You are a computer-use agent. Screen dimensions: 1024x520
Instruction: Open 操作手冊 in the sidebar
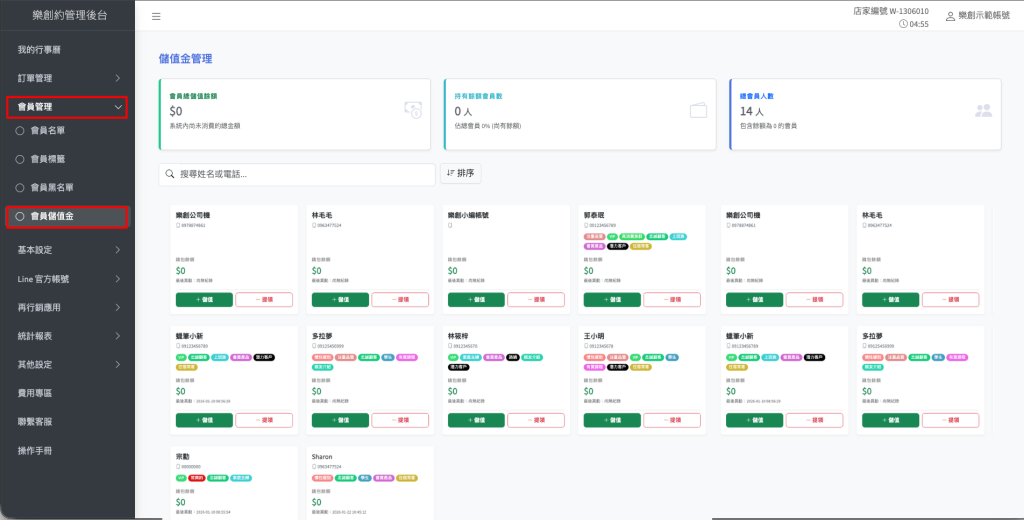35,451
